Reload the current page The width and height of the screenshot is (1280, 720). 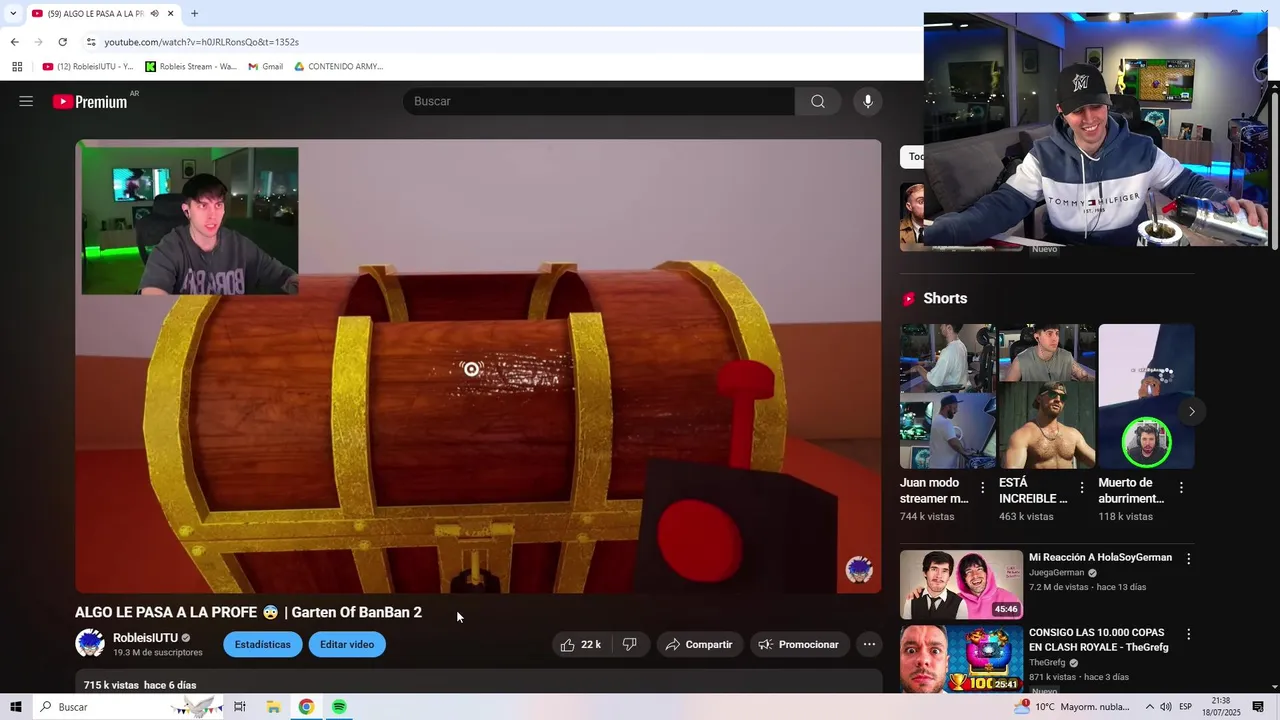point(62,42)
